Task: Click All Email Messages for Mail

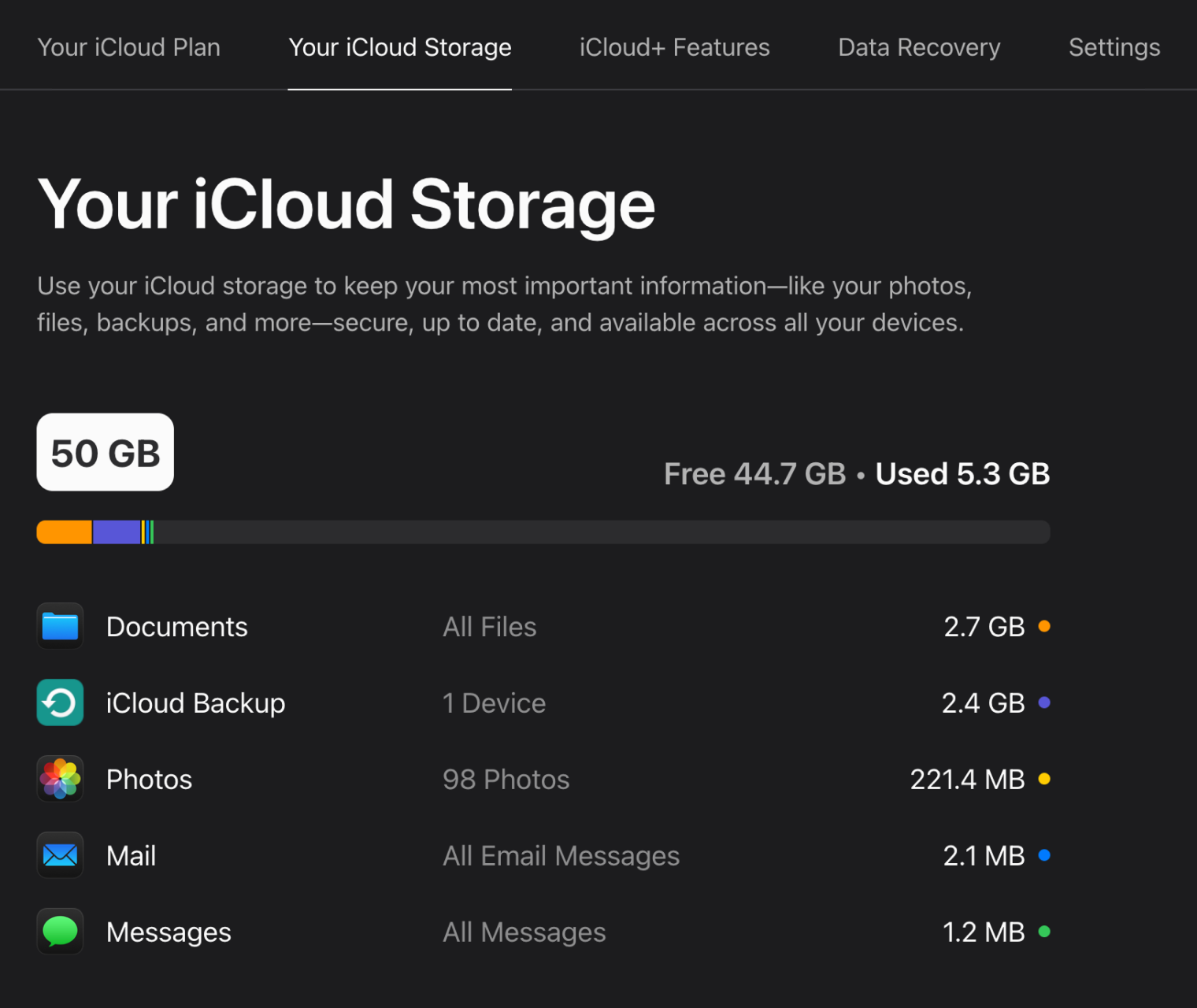Action: click(561, 855)
